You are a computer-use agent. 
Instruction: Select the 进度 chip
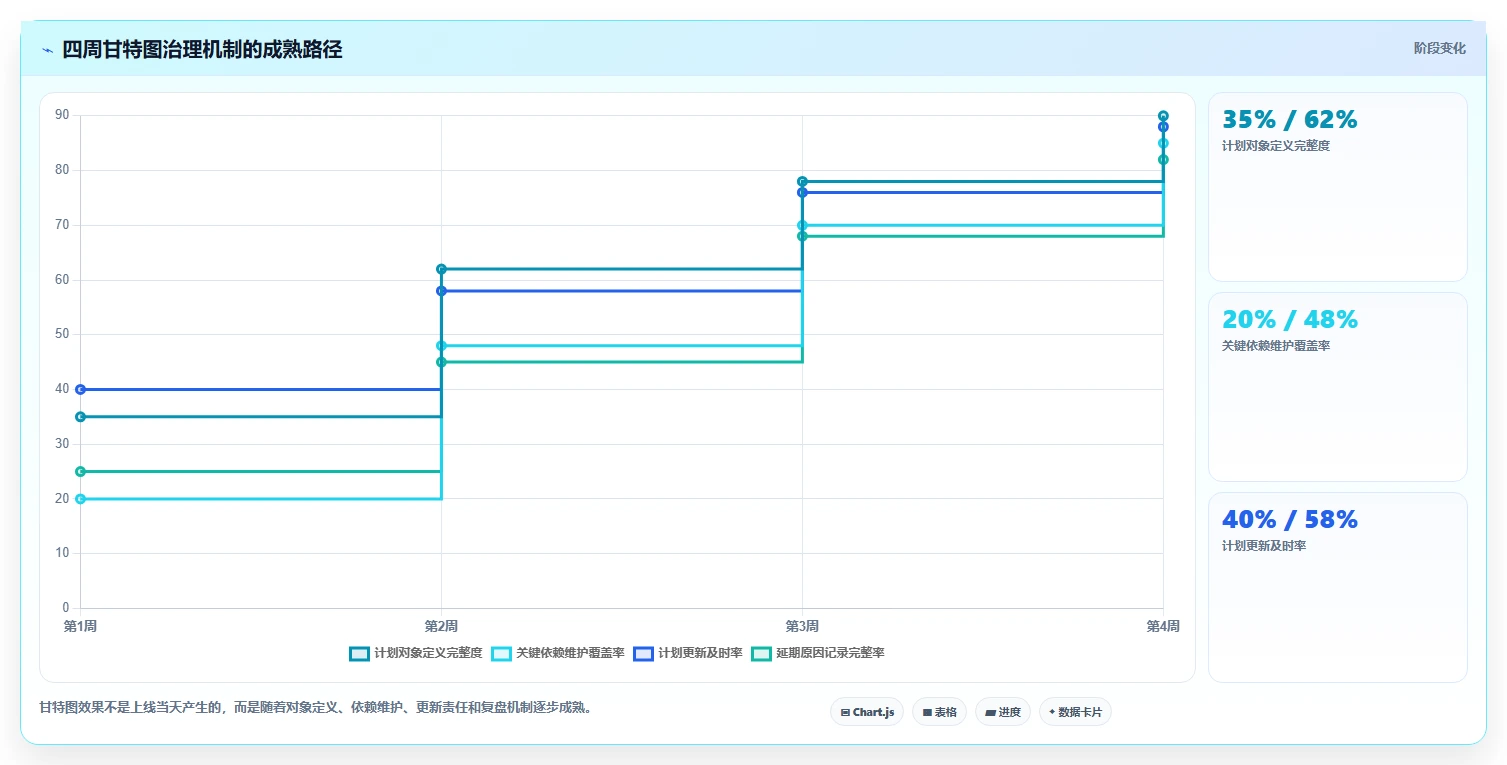(1003, 712)
